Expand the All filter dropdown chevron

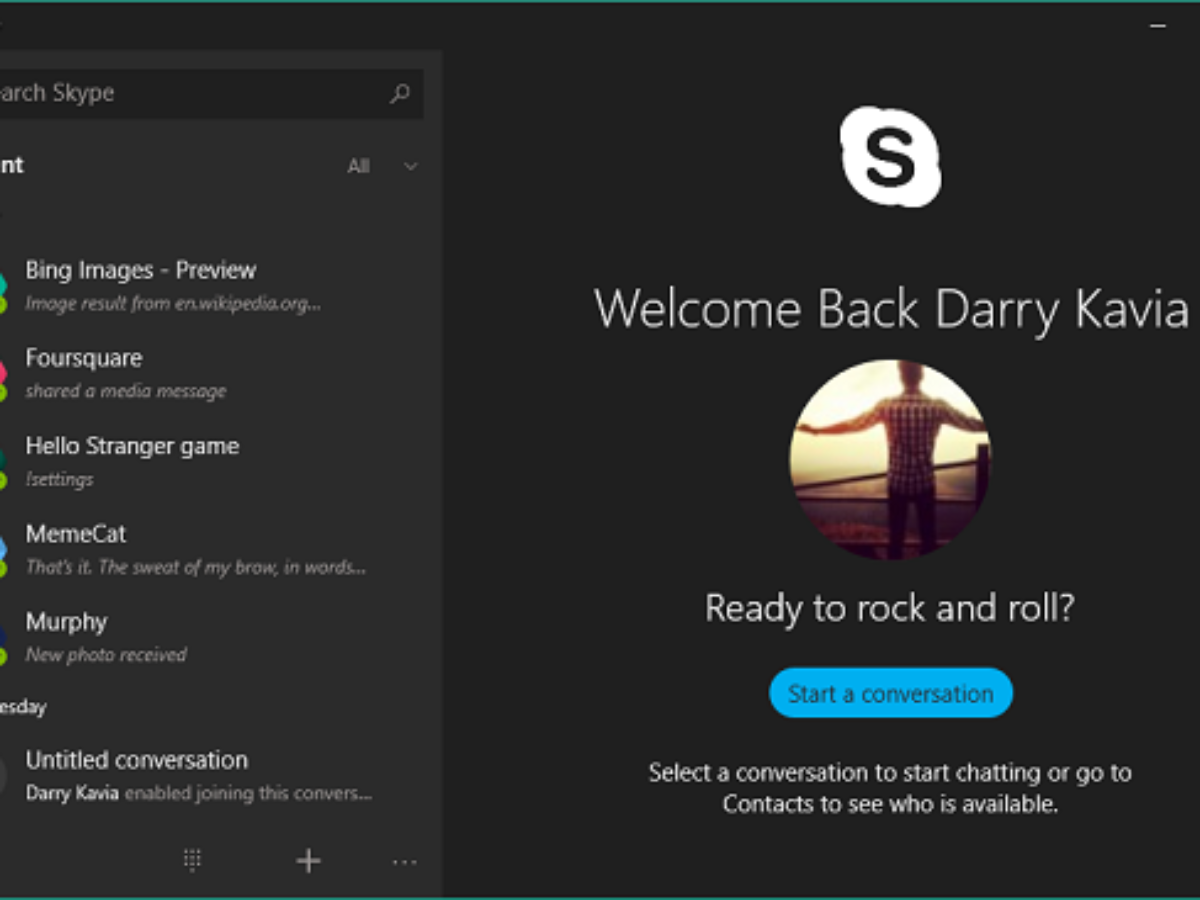tap(410, 166)
